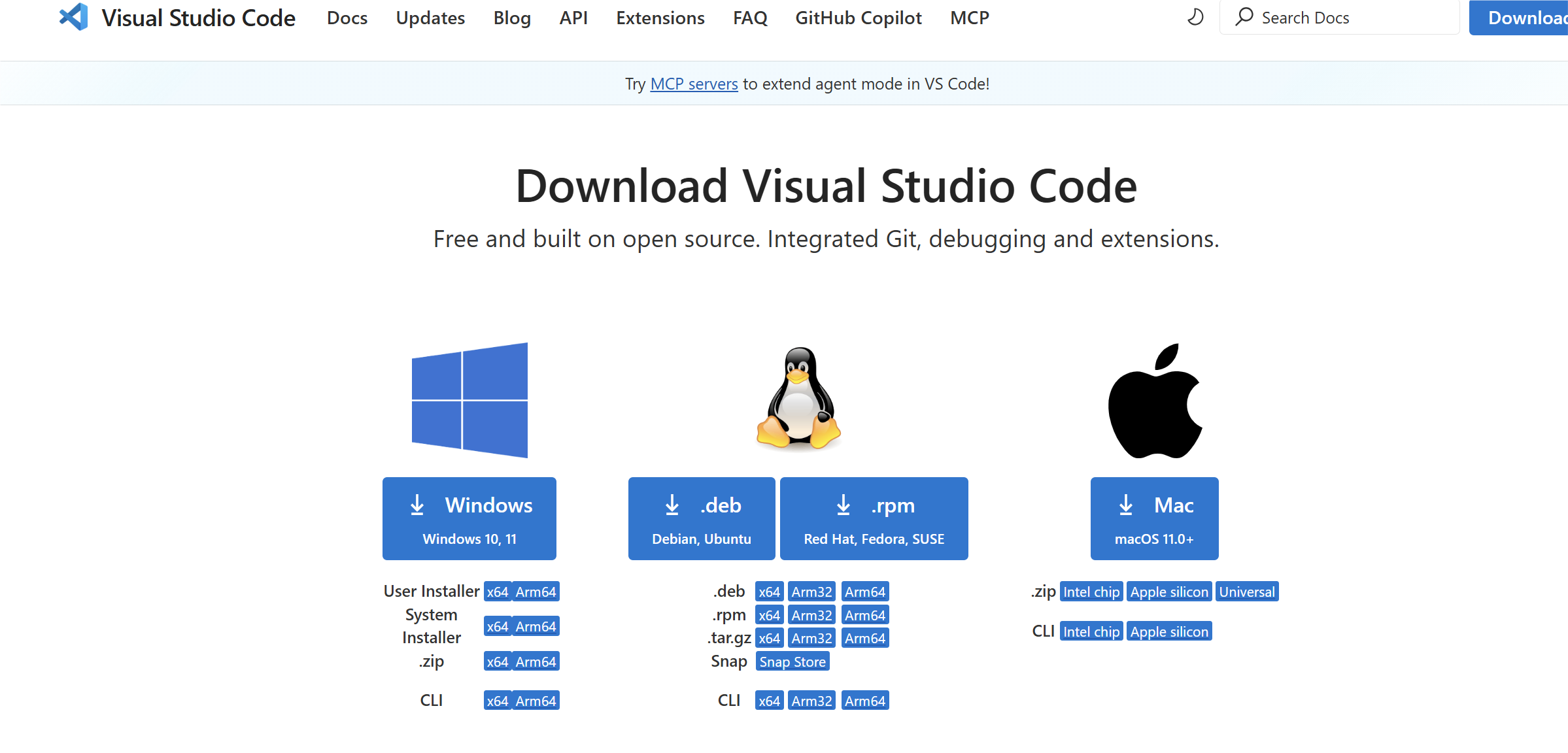Click the download arrow on the .deb button
This screenshot has height=753, width=1568.
[x=672, y=505]
